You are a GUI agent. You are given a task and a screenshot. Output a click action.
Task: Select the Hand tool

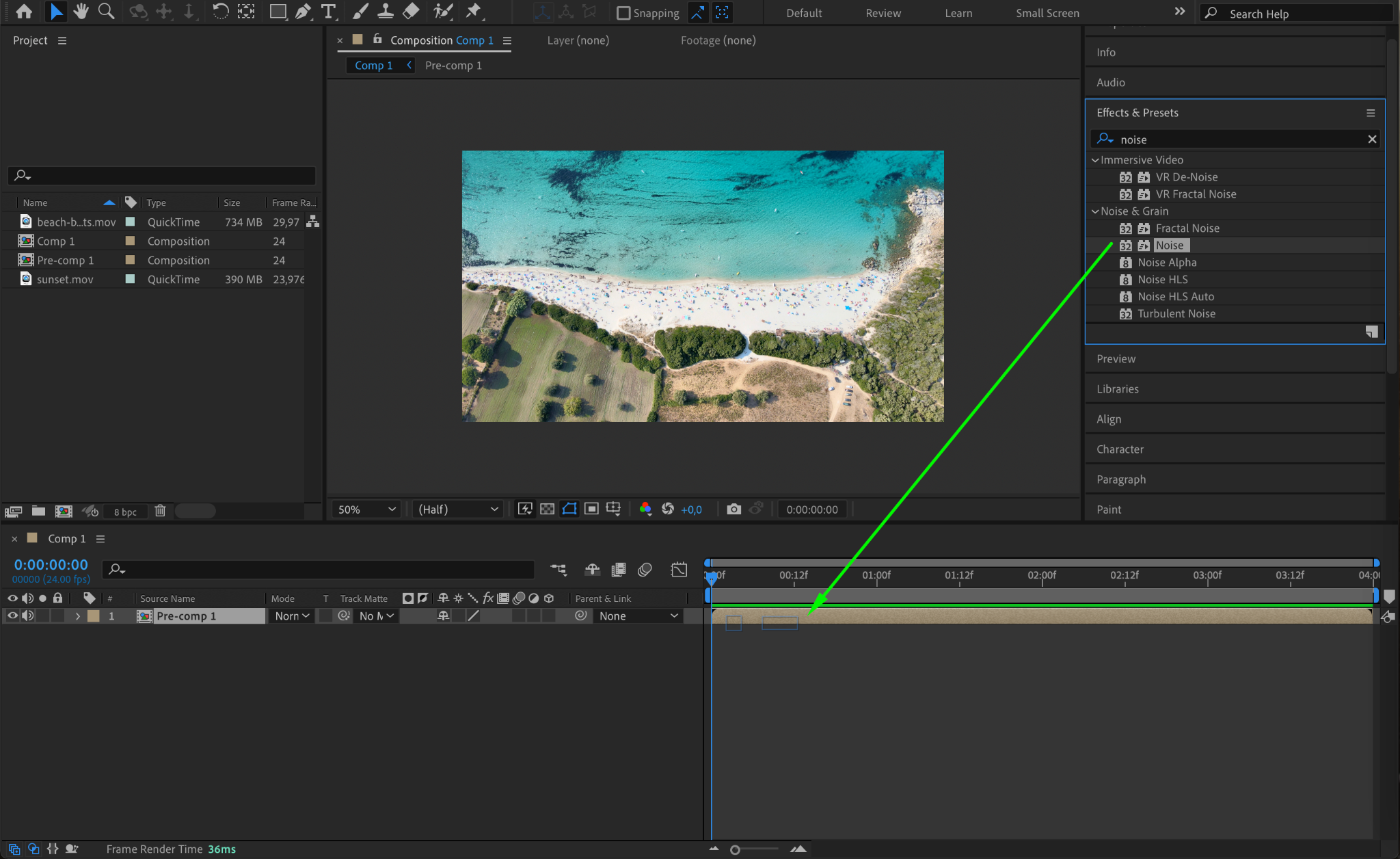(x=81, y=12)
